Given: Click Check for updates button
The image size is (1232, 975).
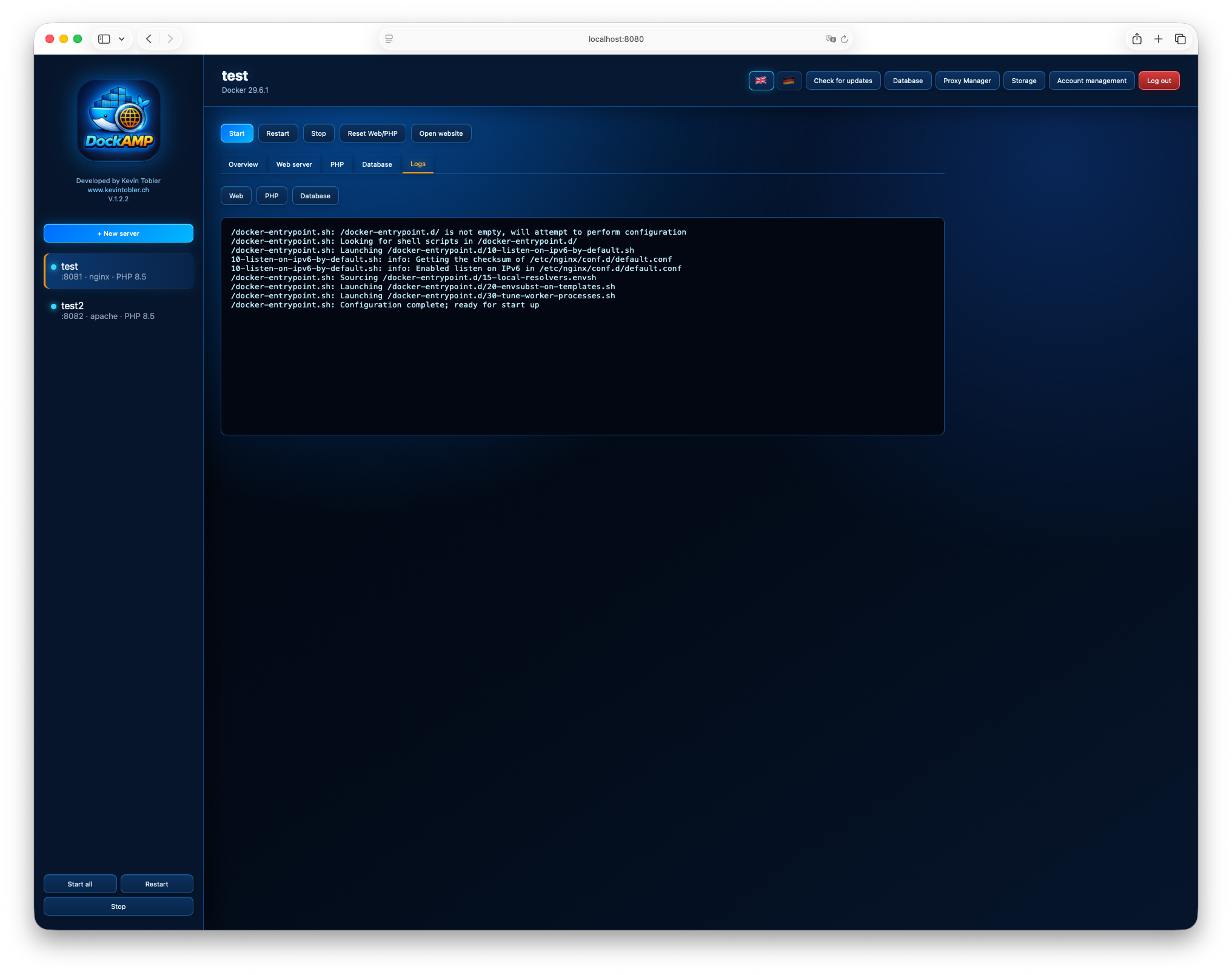Looking at the screenshot, I should pyautogui.click(x=843, y=81).
